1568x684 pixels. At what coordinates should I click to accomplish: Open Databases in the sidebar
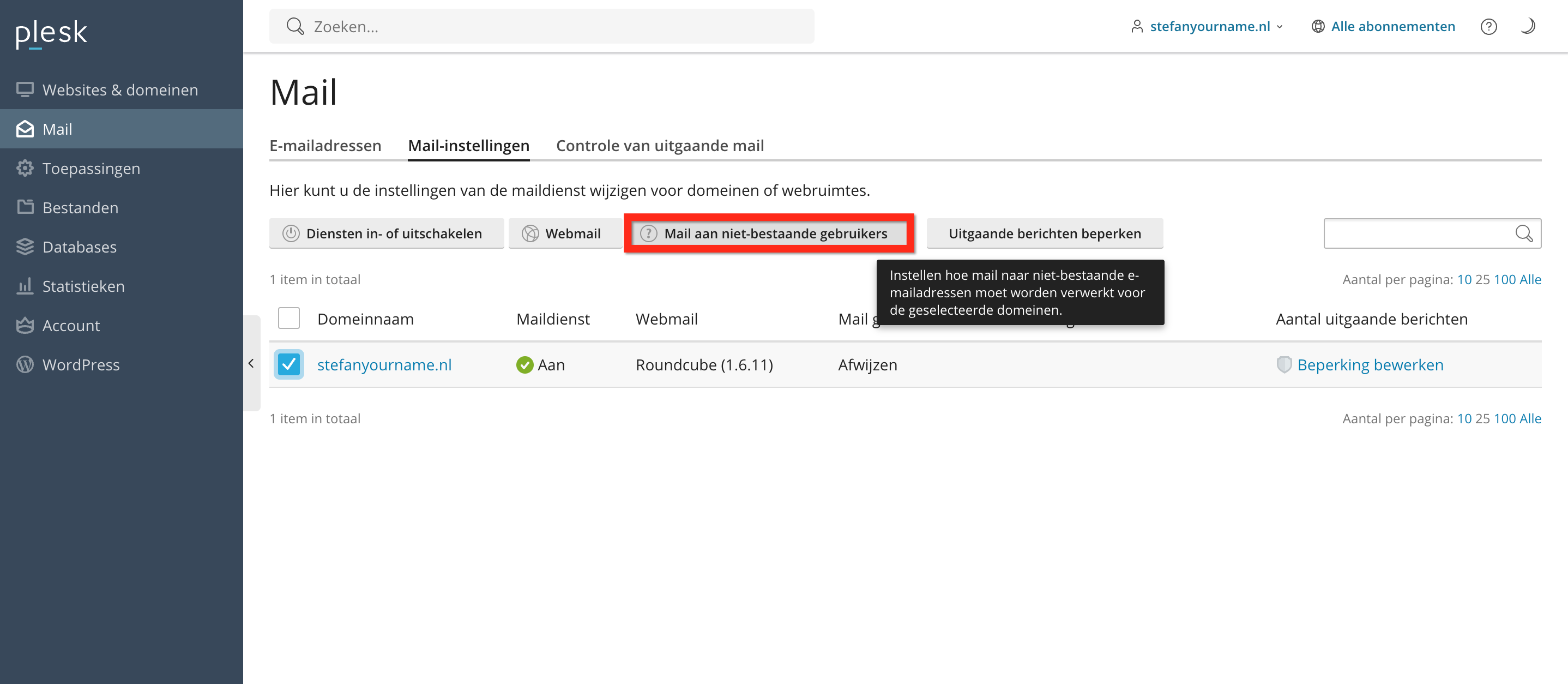click(79, 247)
